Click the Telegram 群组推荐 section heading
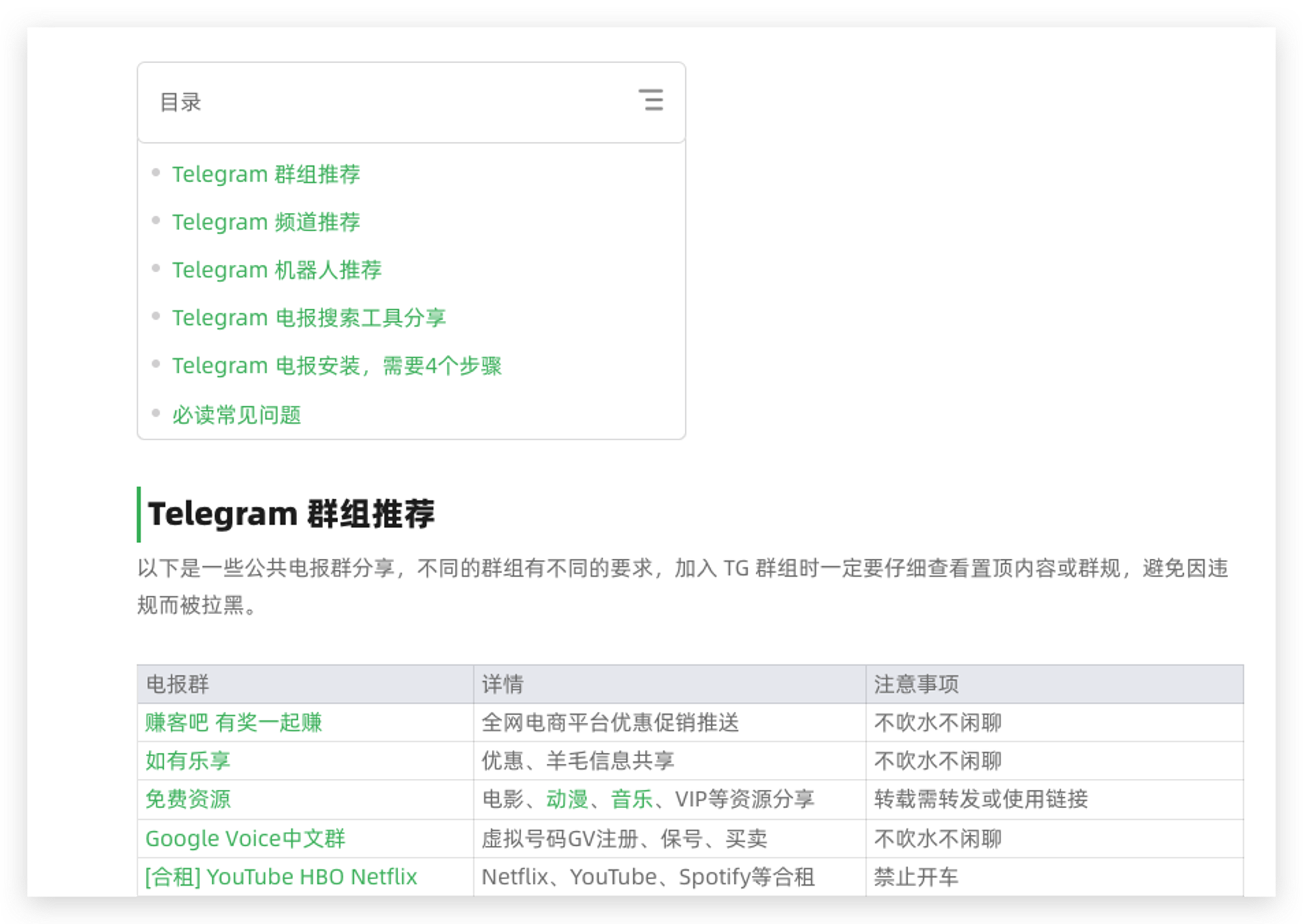This screenshot has width=1303, height=924. pos(291,514)
